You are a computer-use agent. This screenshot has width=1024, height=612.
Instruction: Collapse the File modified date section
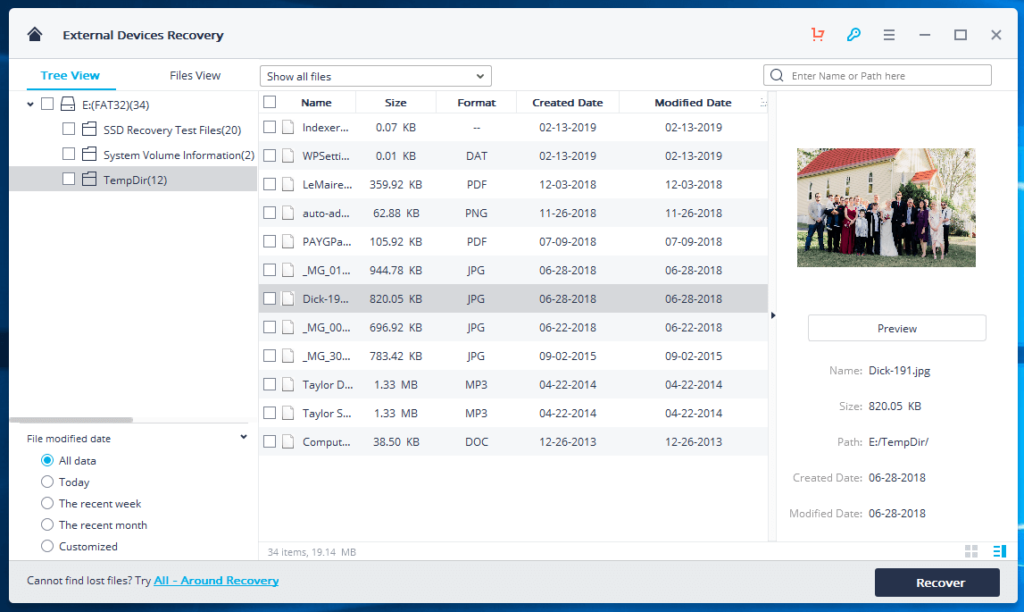pos(242,436)
